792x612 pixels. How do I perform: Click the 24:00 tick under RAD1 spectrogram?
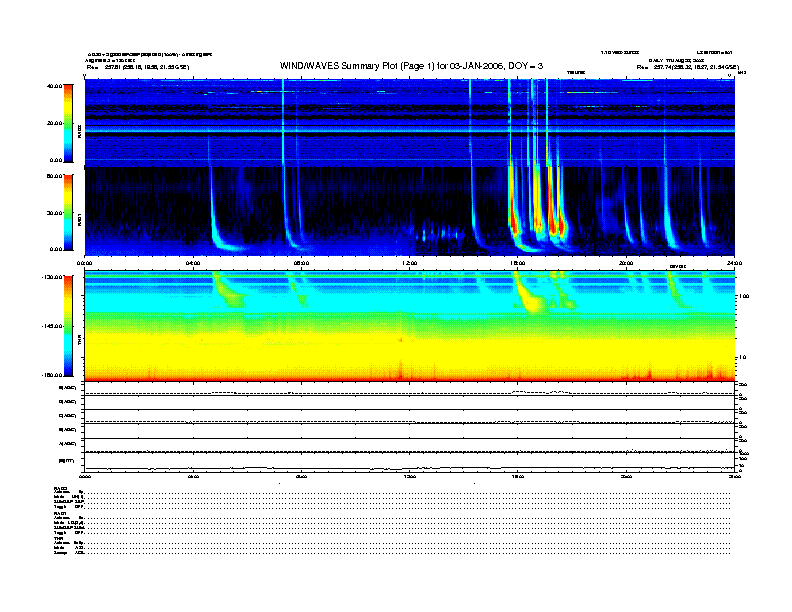click(734, 263)
